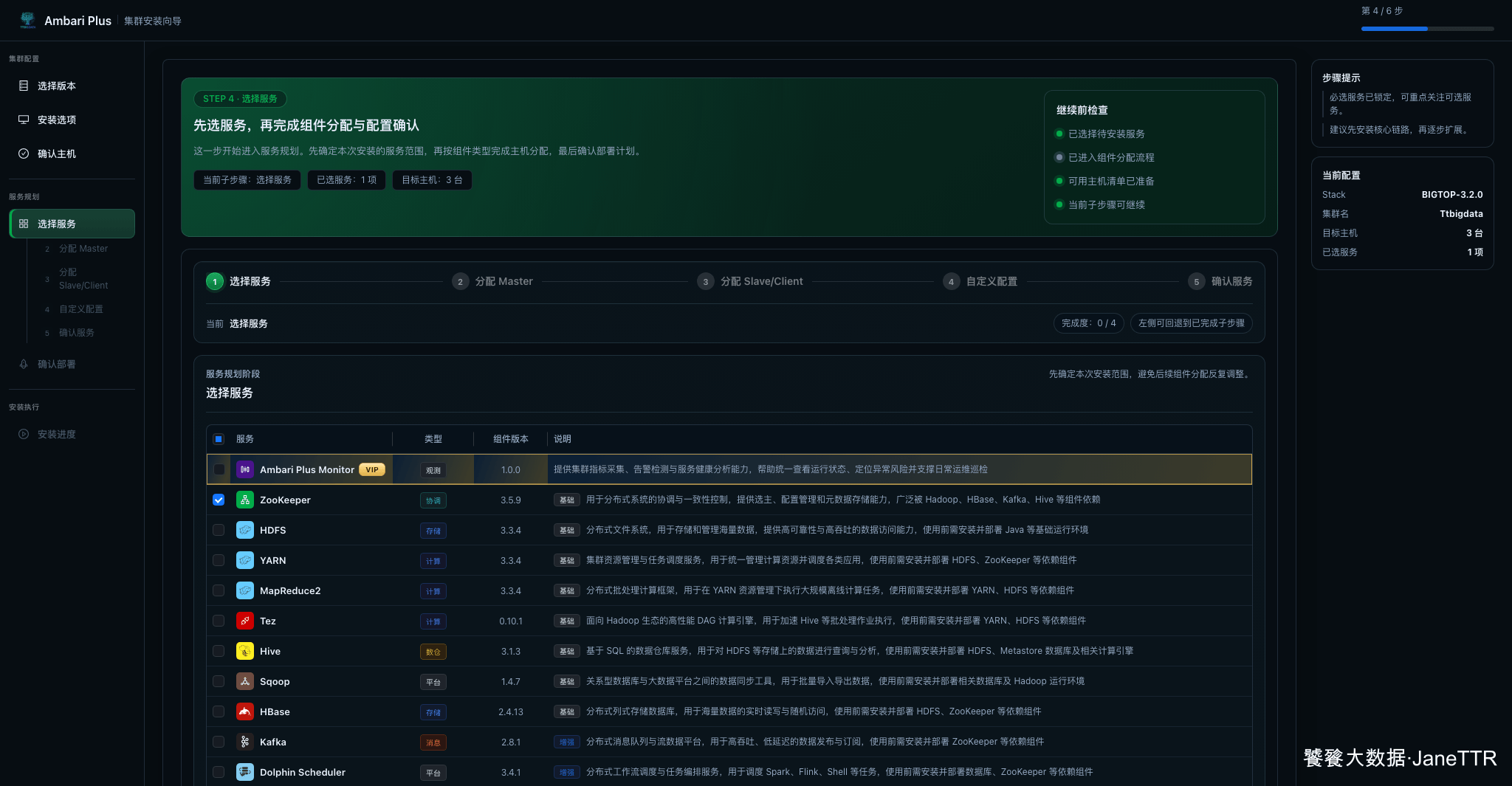Click the 选择版本 sidebar icon
The width and height of the screenshot is (1512, 786).
[x=24, y=86]
